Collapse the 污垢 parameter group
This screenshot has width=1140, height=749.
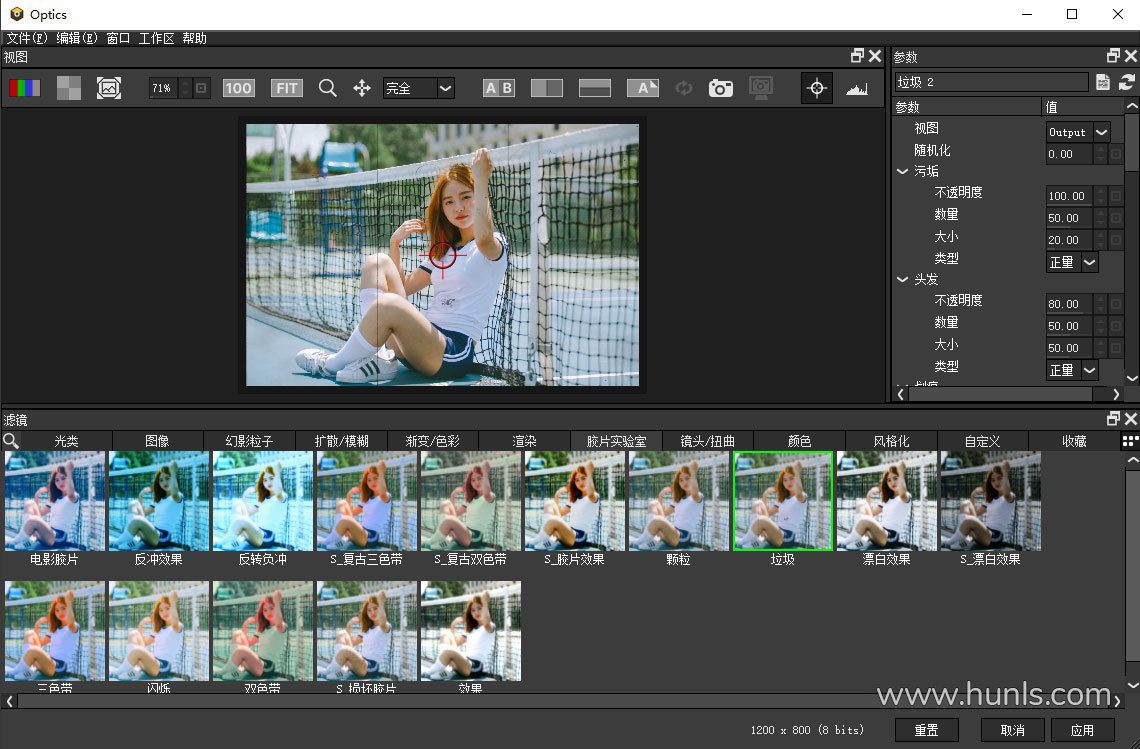point(902,172)
